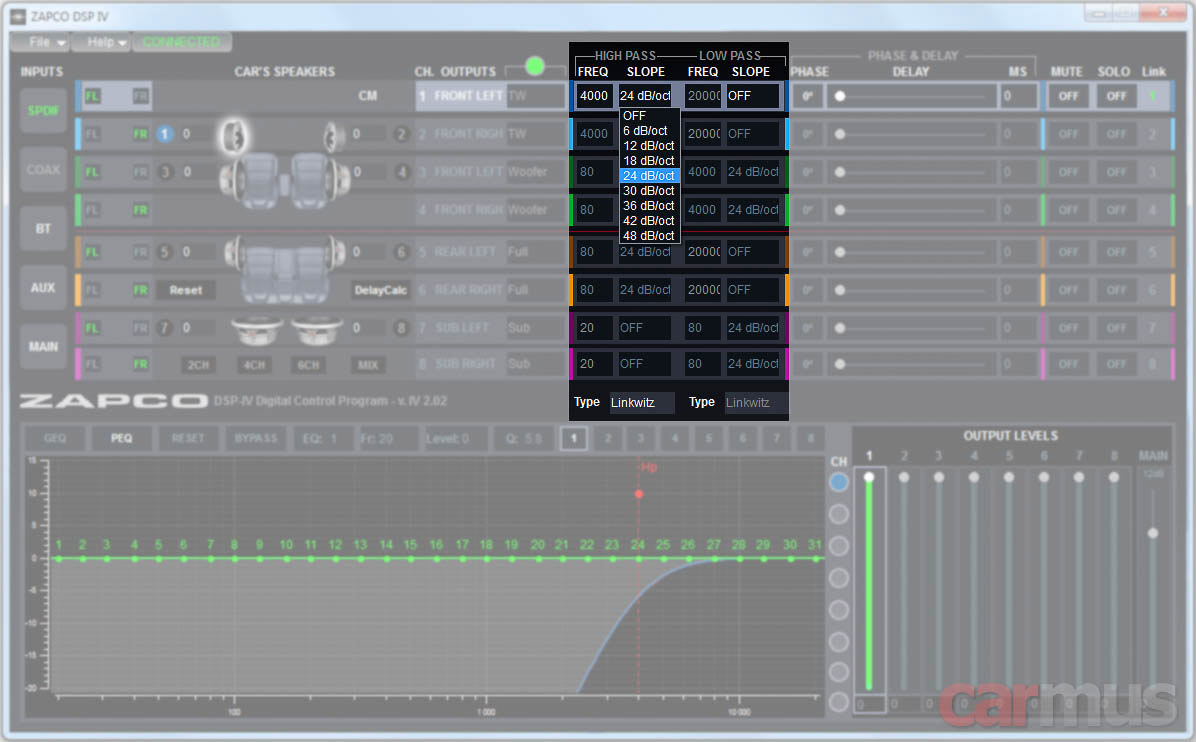The image size is (1196, 742).
Task: Choose 48 dB/oct slope option
Action: 649,236
